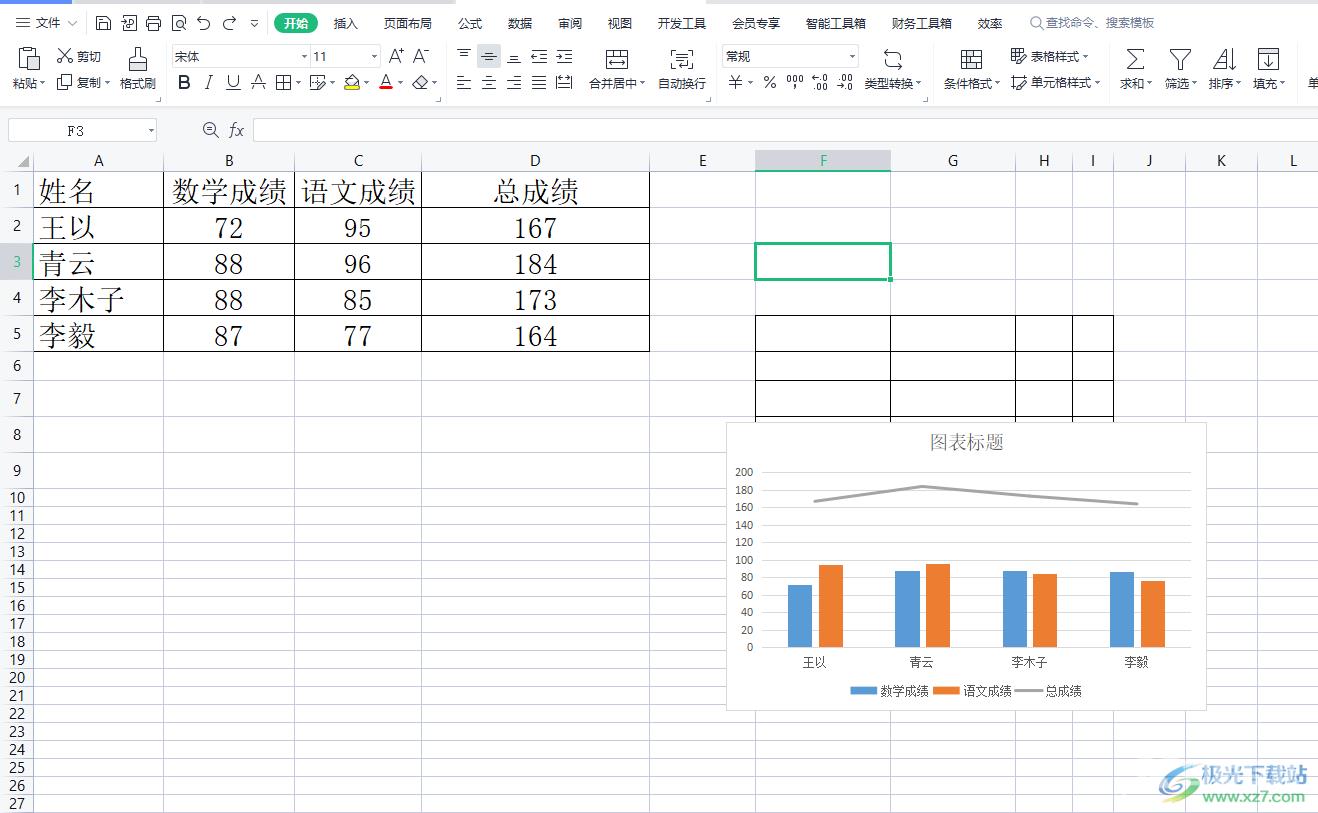Toggle vertical middle alignment

click(x=489, y=56)
